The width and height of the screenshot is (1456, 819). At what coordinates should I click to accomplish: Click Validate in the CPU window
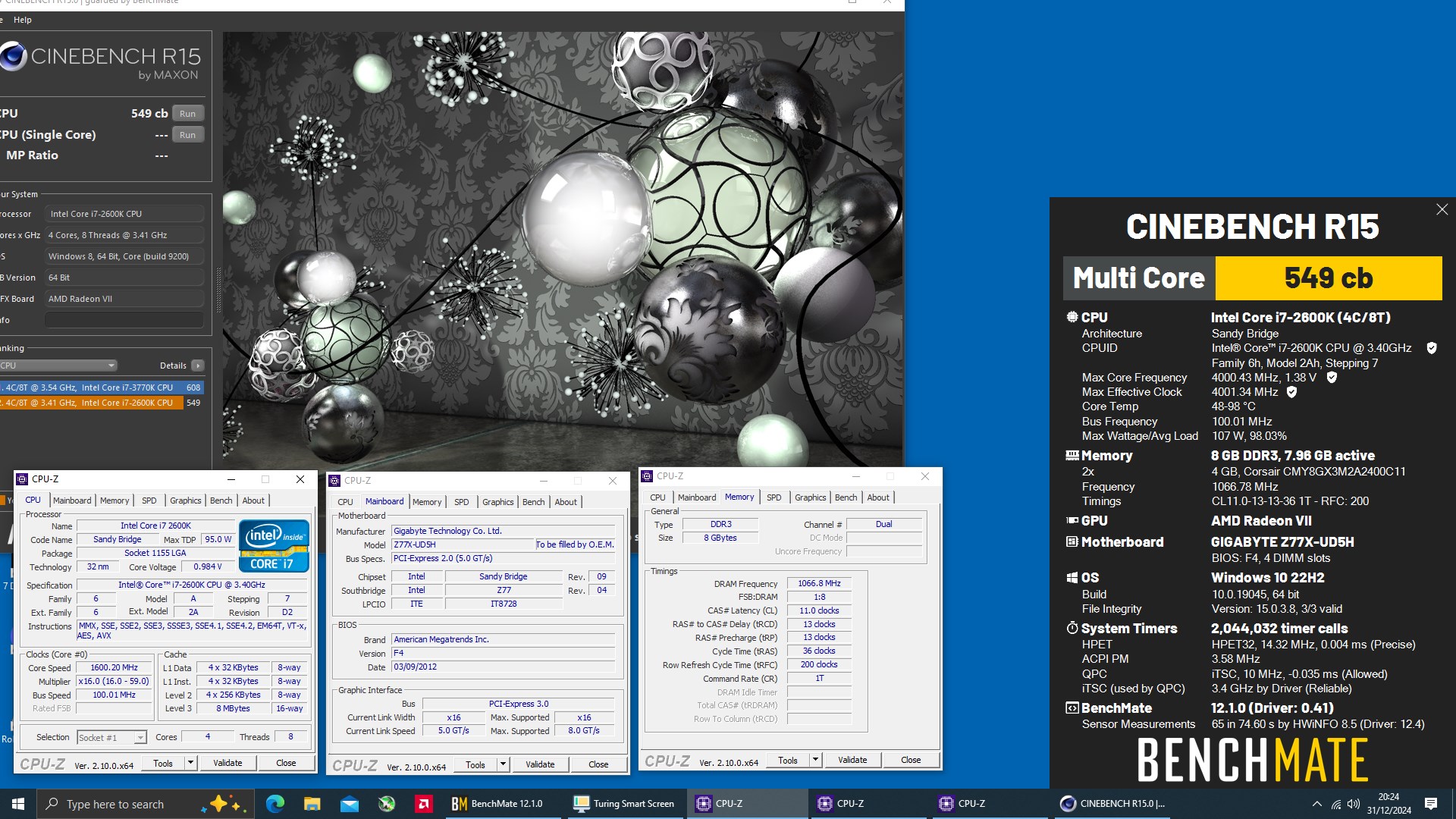pos(227,763)
